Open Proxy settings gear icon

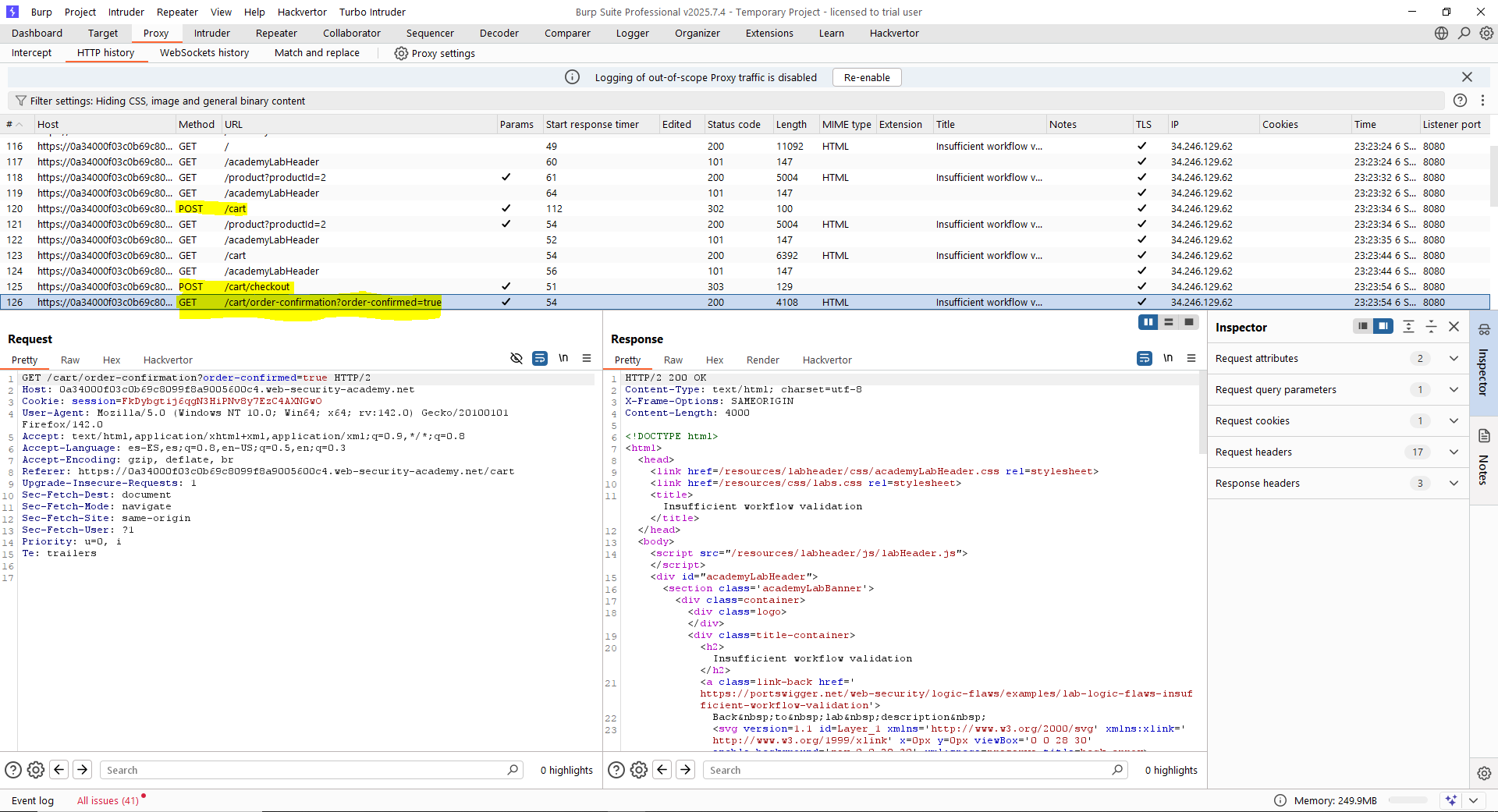point(401,53)
